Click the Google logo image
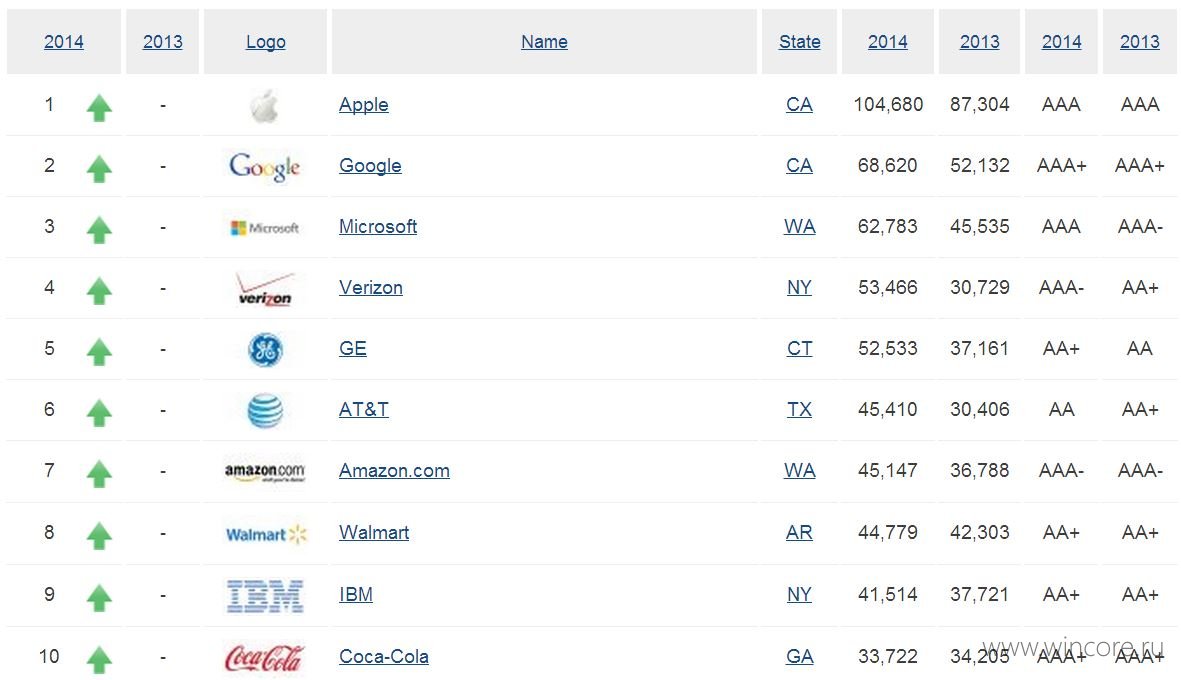 (x=264, y=166)
